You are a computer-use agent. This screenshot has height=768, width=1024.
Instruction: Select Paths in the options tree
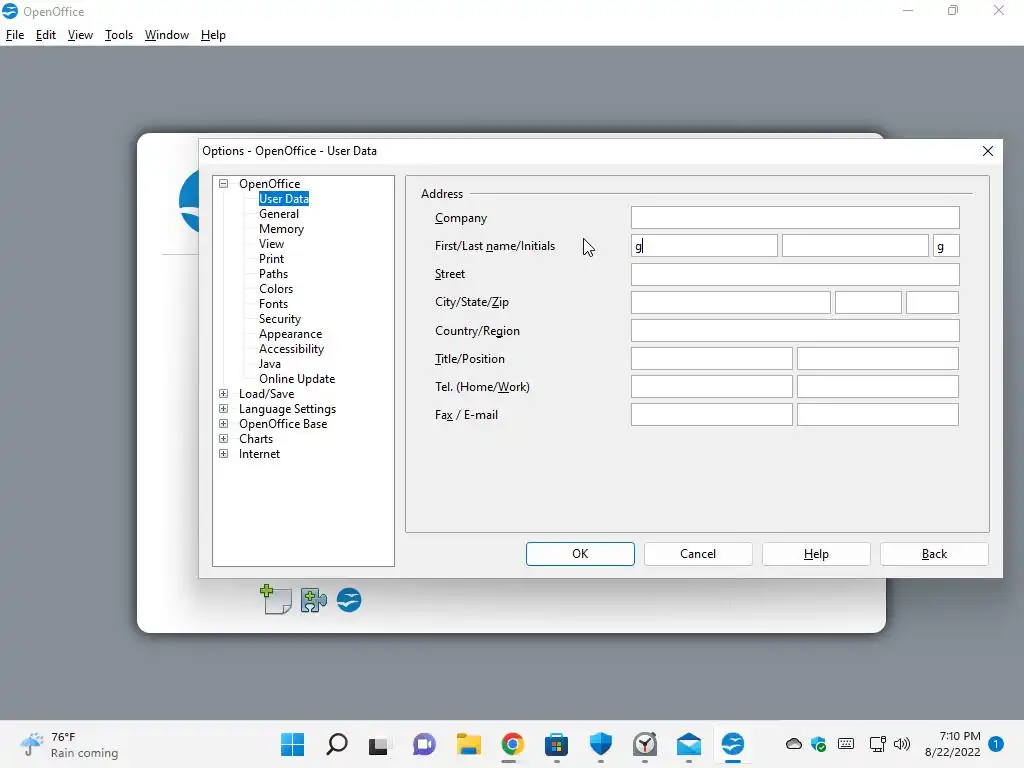point(273,274)
